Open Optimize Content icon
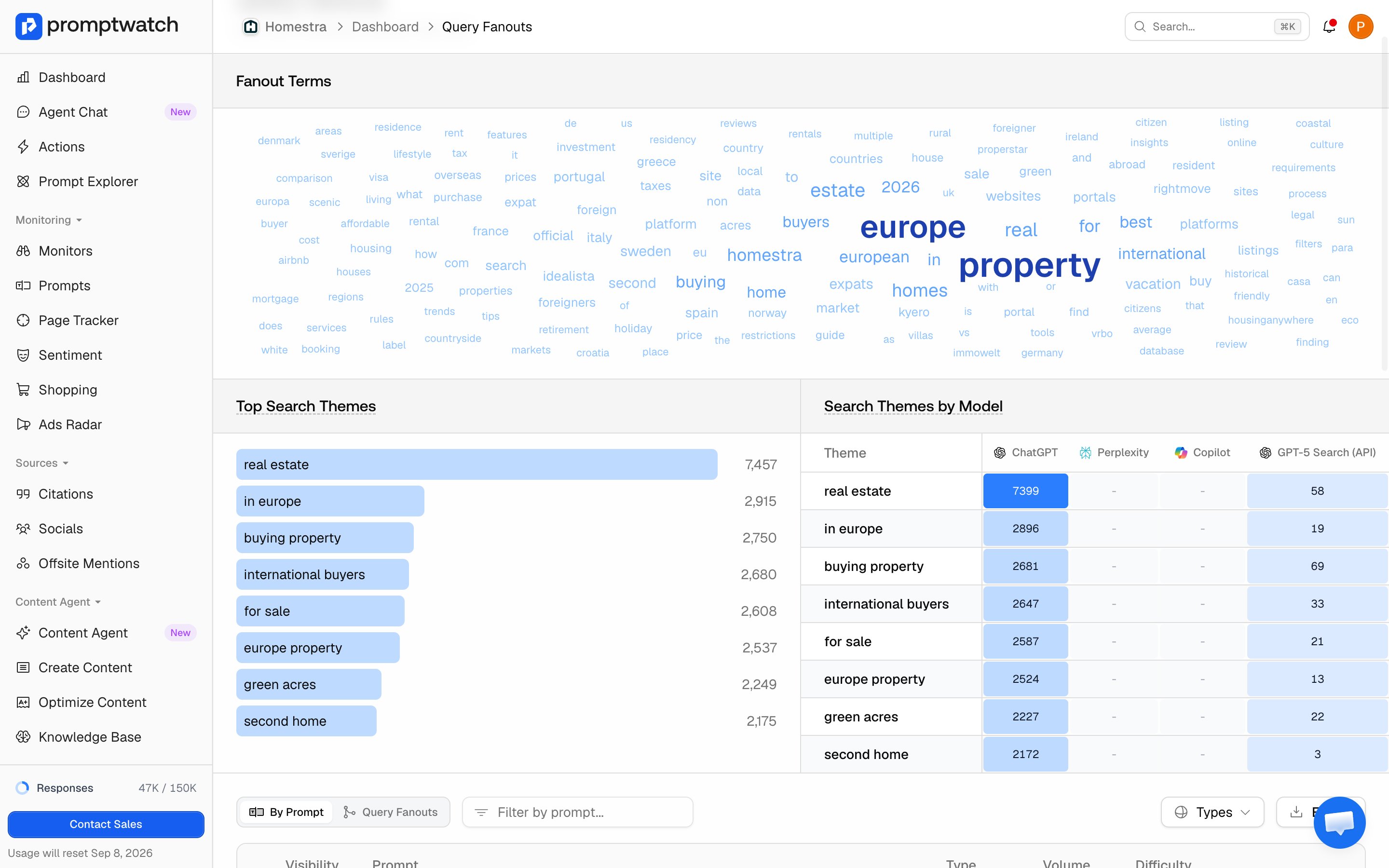 [23, 702]
